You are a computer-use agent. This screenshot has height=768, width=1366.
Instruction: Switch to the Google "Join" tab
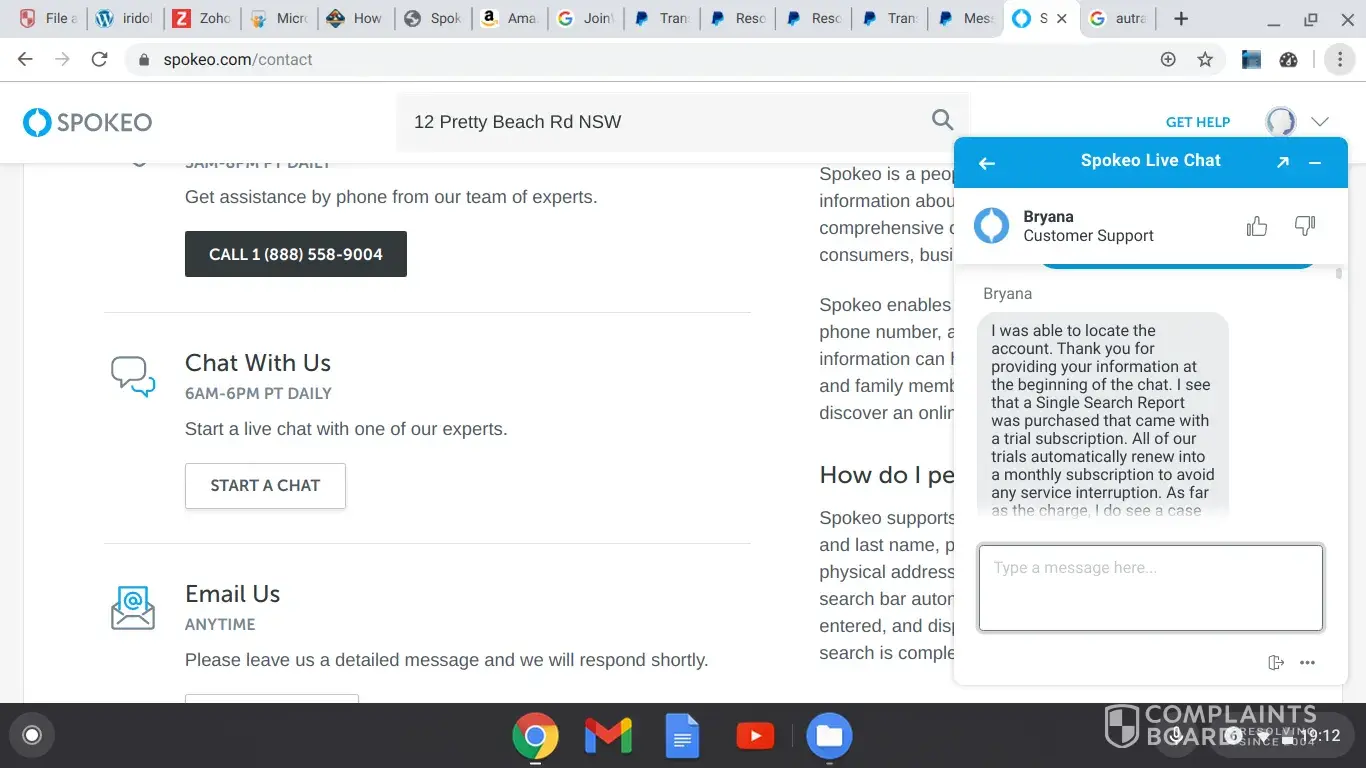coord(585,19)
